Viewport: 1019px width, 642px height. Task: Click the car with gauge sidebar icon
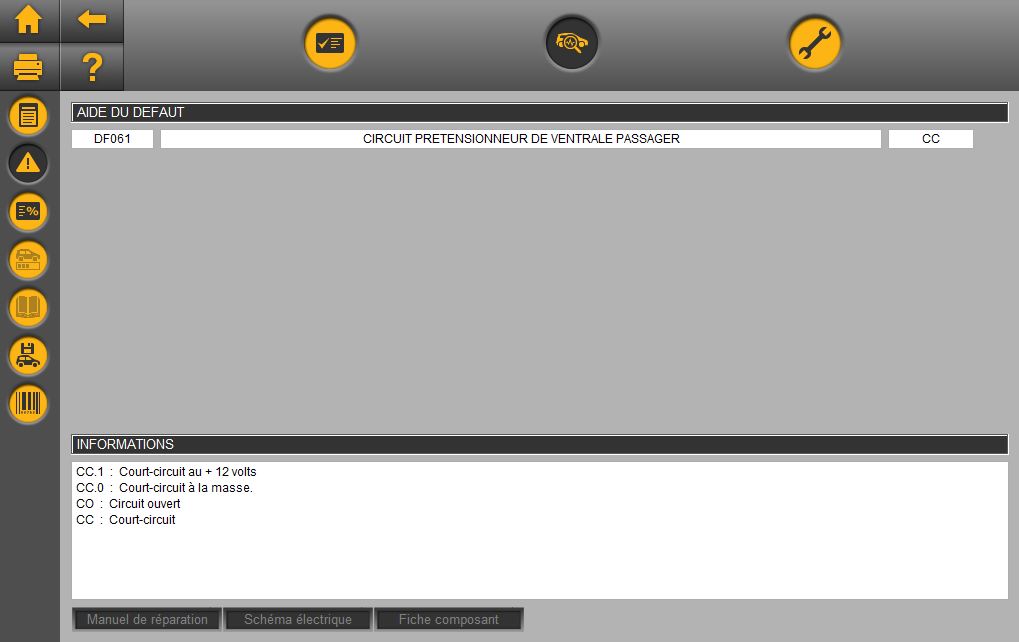(29, 259)
